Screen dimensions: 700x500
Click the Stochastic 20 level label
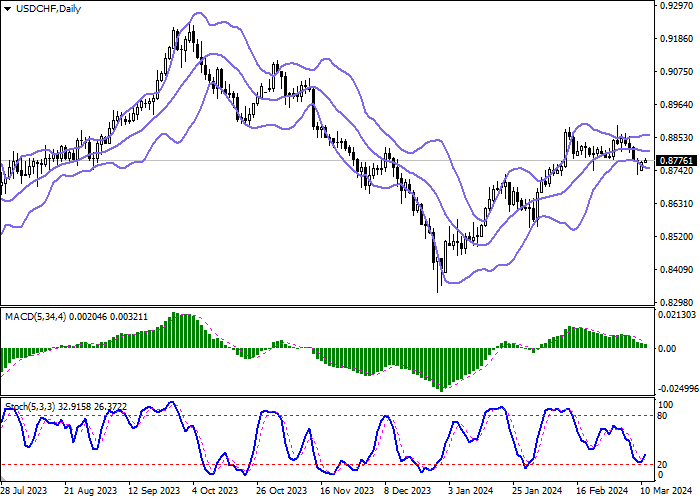662,465
